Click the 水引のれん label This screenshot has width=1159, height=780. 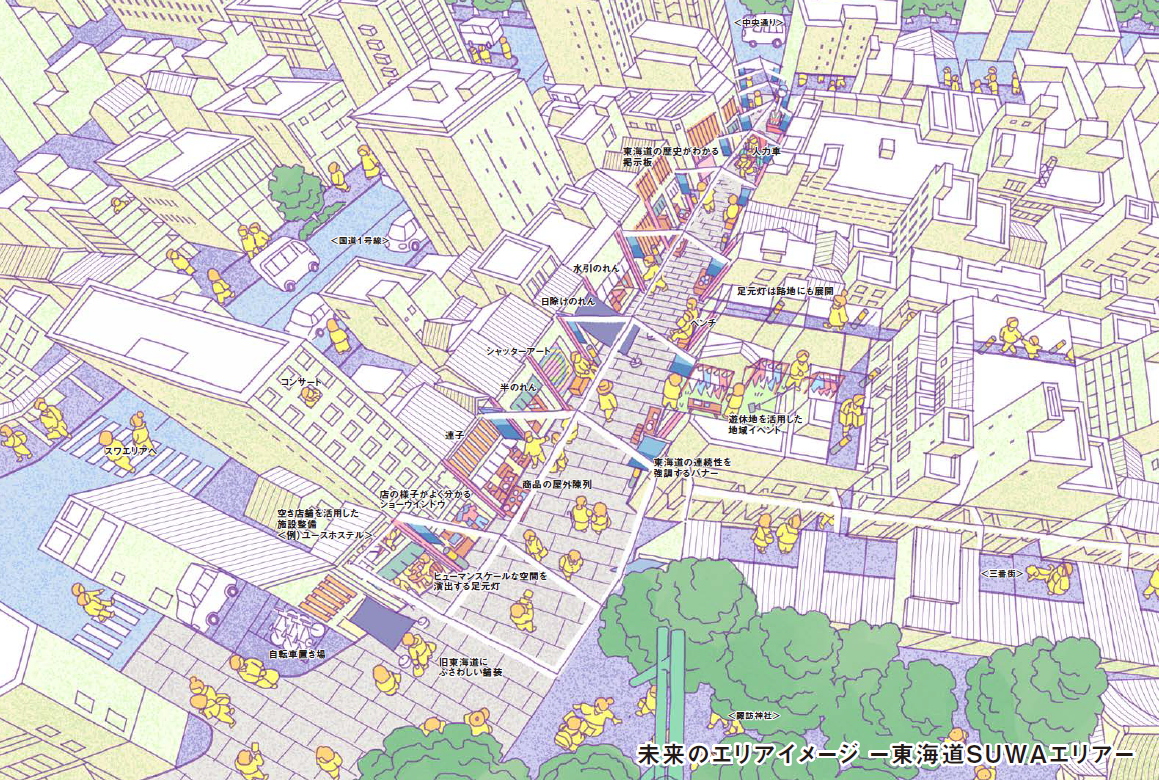[x=597, y=269]
